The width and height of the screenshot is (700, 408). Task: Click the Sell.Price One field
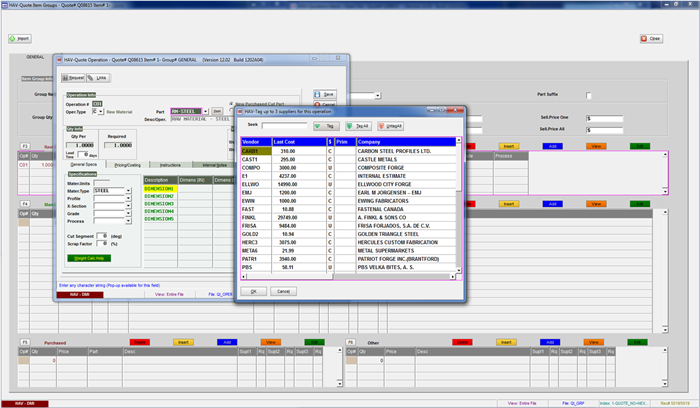pos(604,118)
